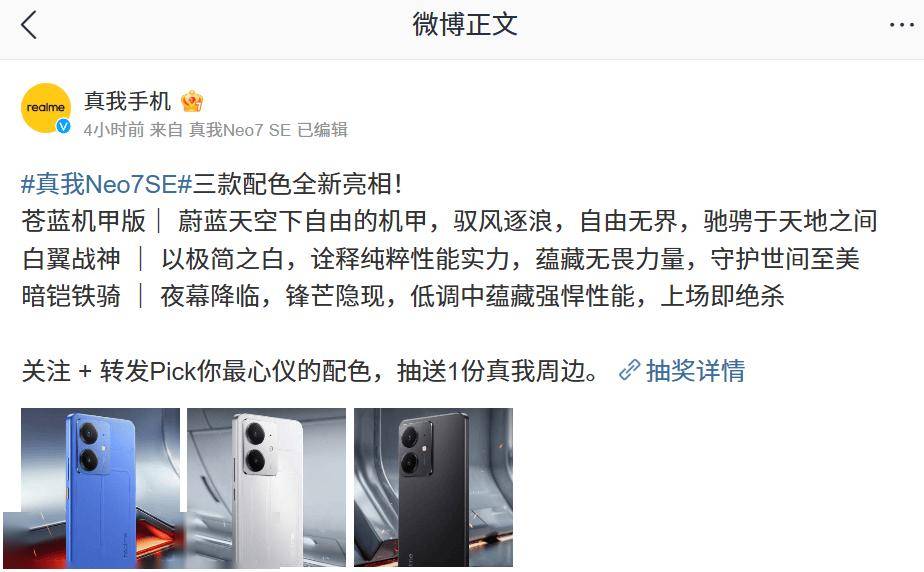924x572 pixels.
Task: Open the #真我Neo7SE# hashtag topic
Action: [x=107, y=184]
